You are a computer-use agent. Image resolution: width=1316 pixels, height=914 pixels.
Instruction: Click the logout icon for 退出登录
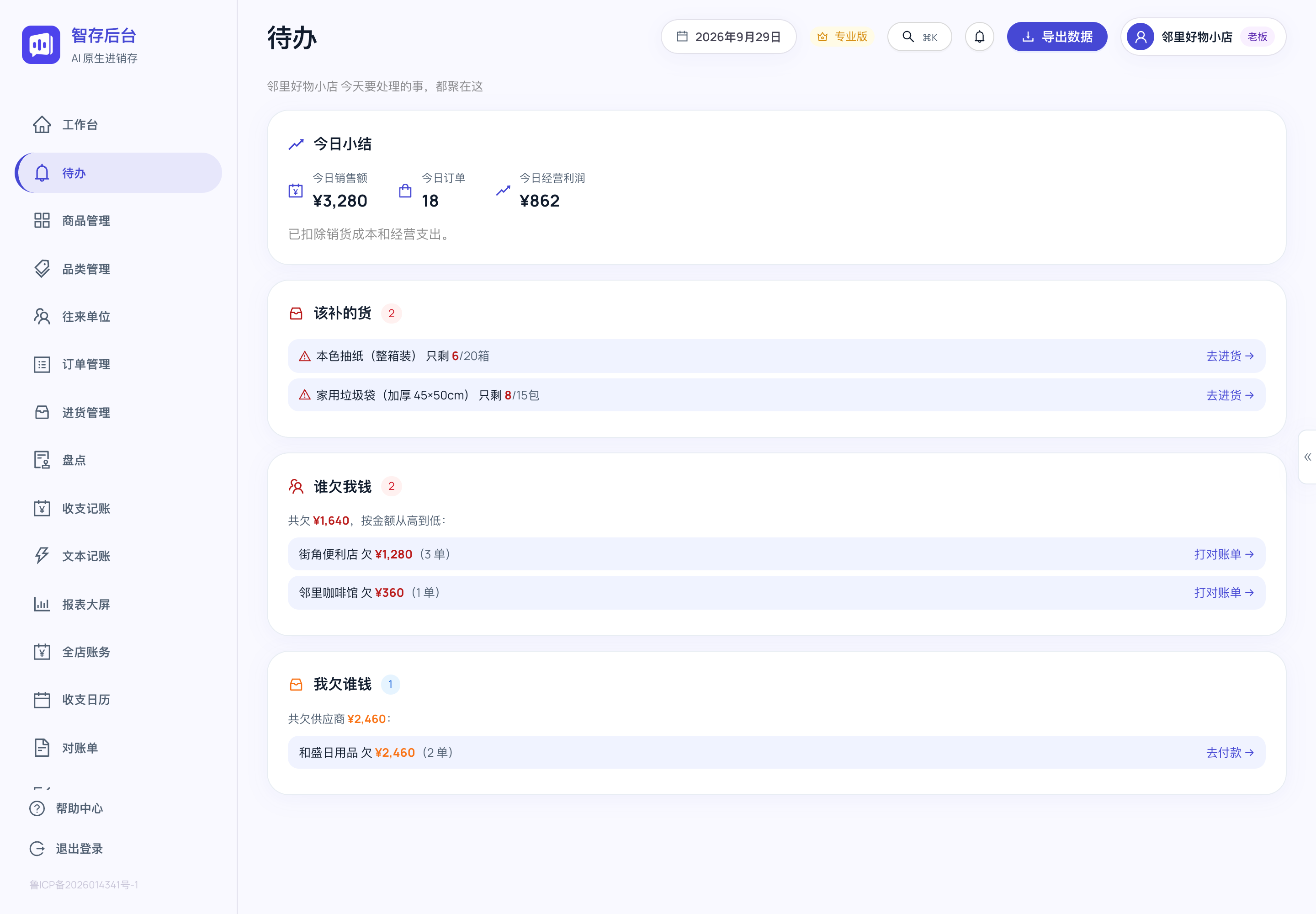(x=37, y=849)
